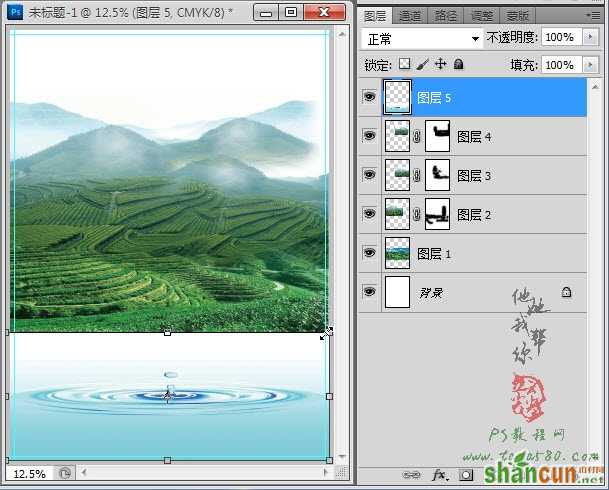Click bottom-center transform handle

click(x=167, y=460)
